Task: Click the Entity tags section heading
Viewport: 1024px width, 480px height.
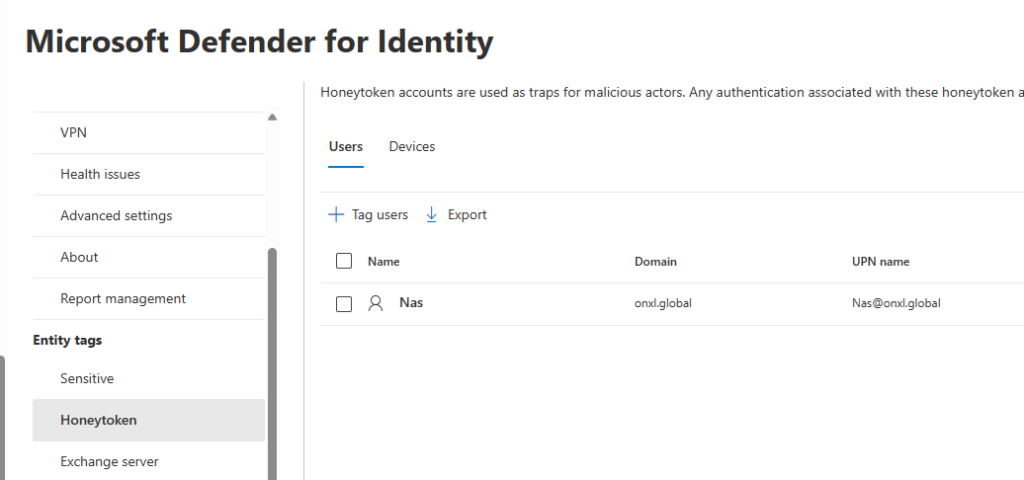Action: pyautogui.click(x=67, y=340)
